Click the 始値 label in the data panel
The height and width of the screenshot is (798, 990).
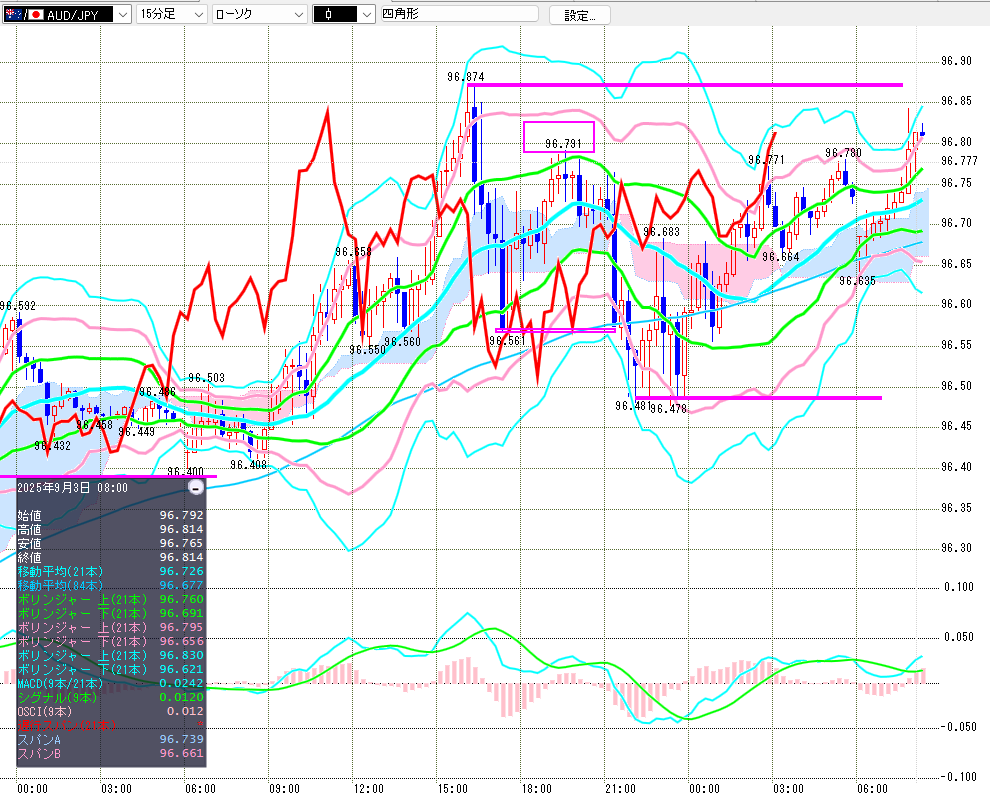[x=29, y=515]
